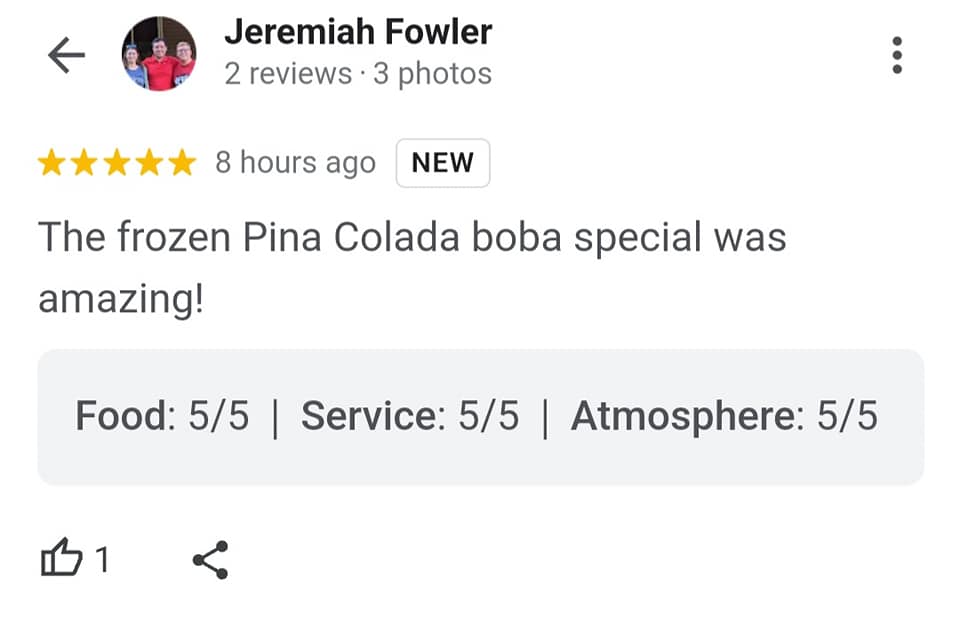This screenshot has width=960, height=620.
Task: Click the second yellow rating star
Action: pos(84,163)
